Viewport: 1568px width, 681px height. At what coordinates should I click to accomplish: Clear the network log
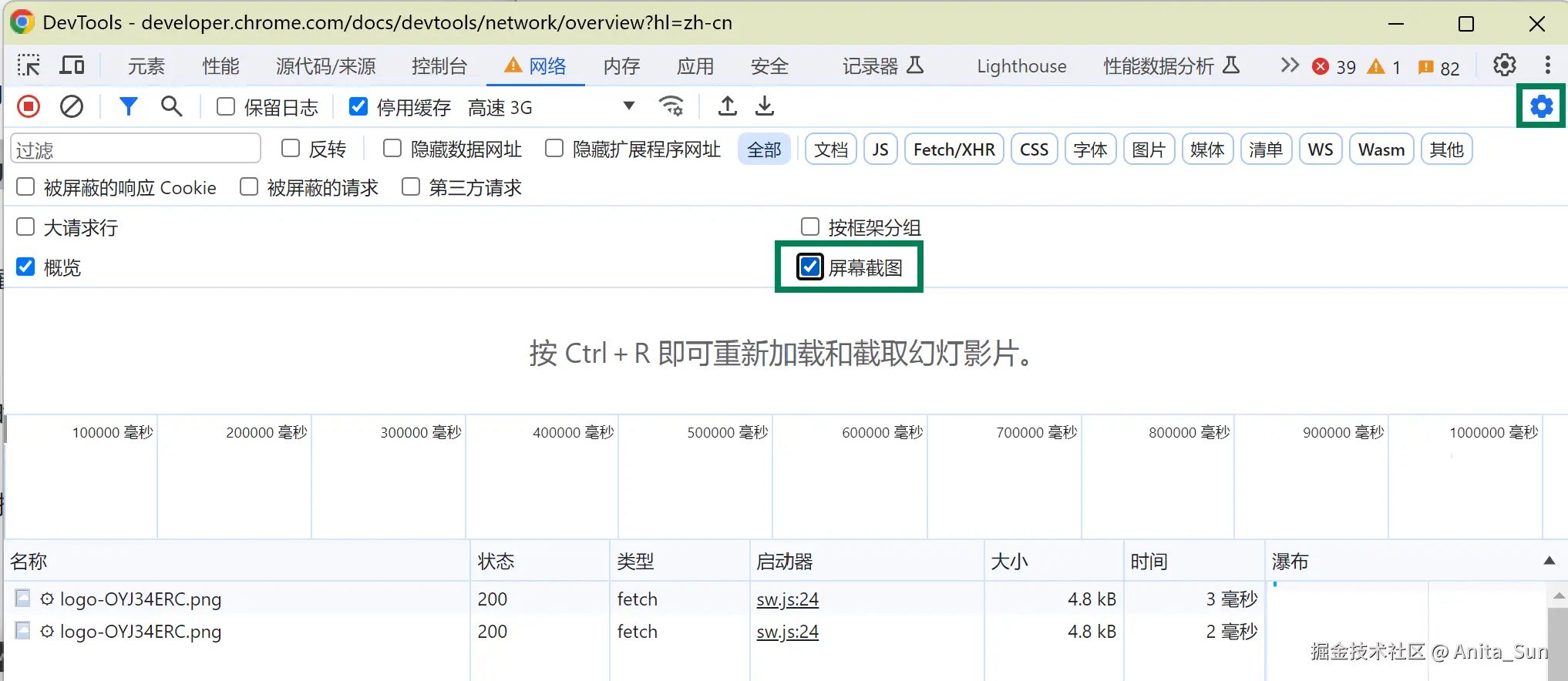click(72, 106)
